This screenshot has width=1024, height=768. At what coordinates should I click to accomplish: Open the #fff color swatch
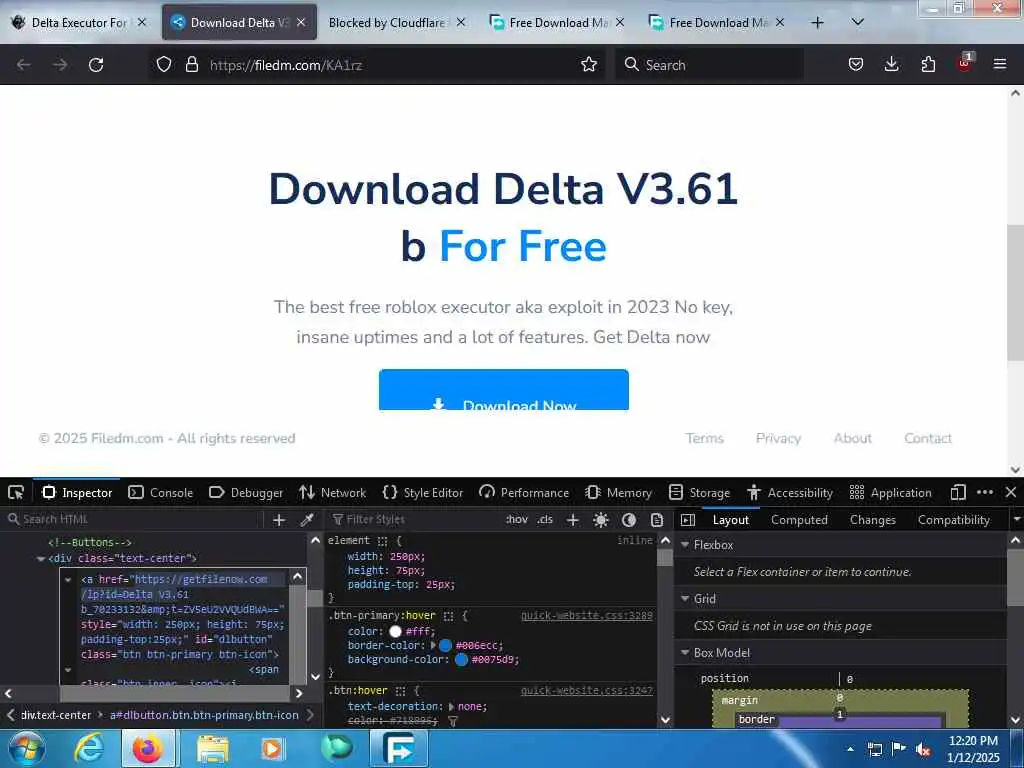click(x=395, y=632)
